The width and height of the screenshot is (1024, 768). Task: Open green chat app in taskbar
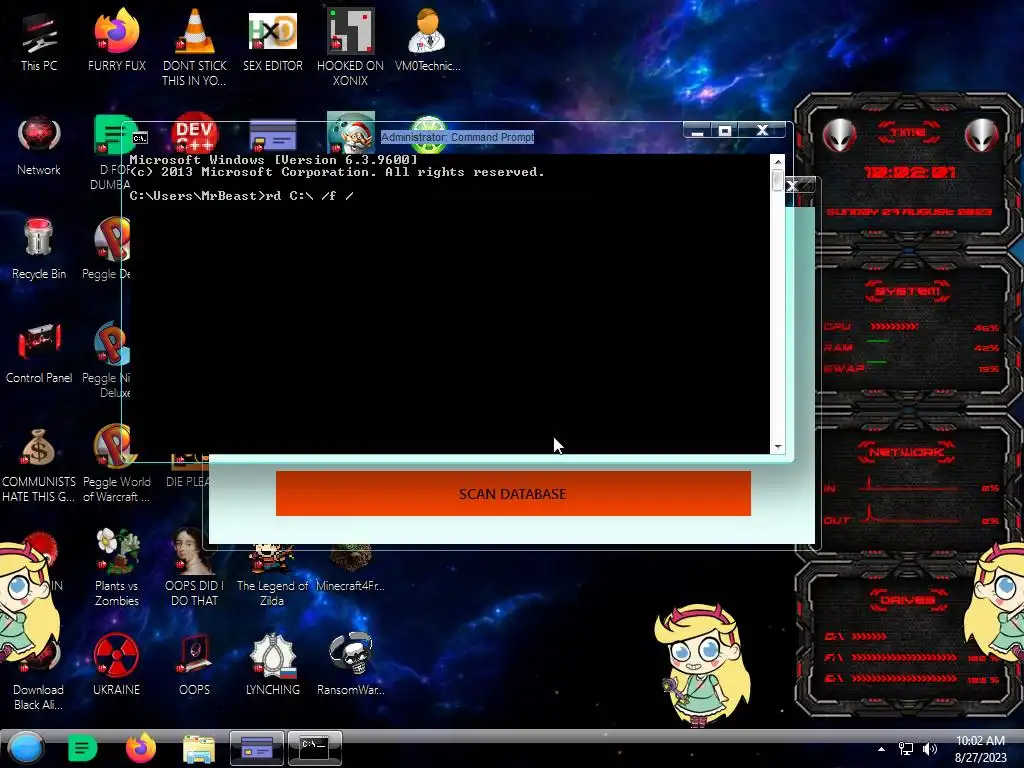pyautogui.click(x=82, y=748)
